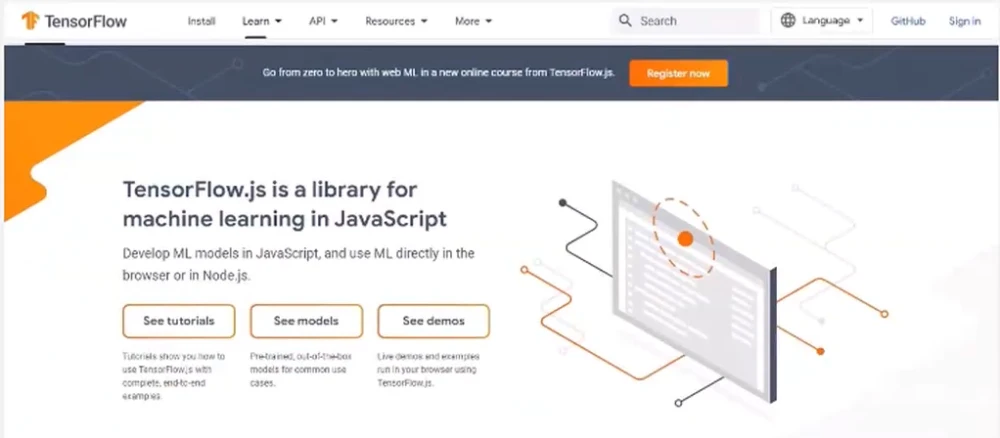Click the orange dot in the hero illustration
This screenshot has height=438, width=1000.
[x=685, y=239]
